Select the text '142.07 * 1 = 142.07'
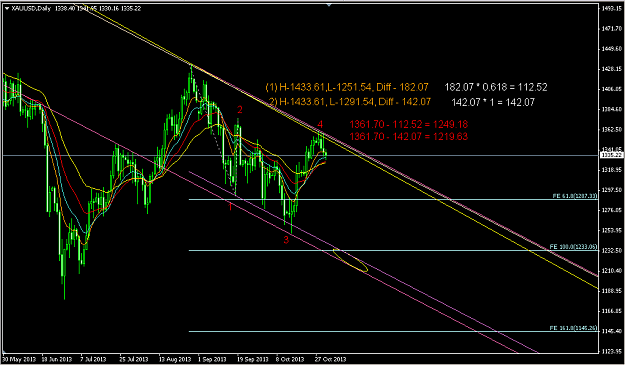Viewport: 625px width, 365px height. coord(493,102)
